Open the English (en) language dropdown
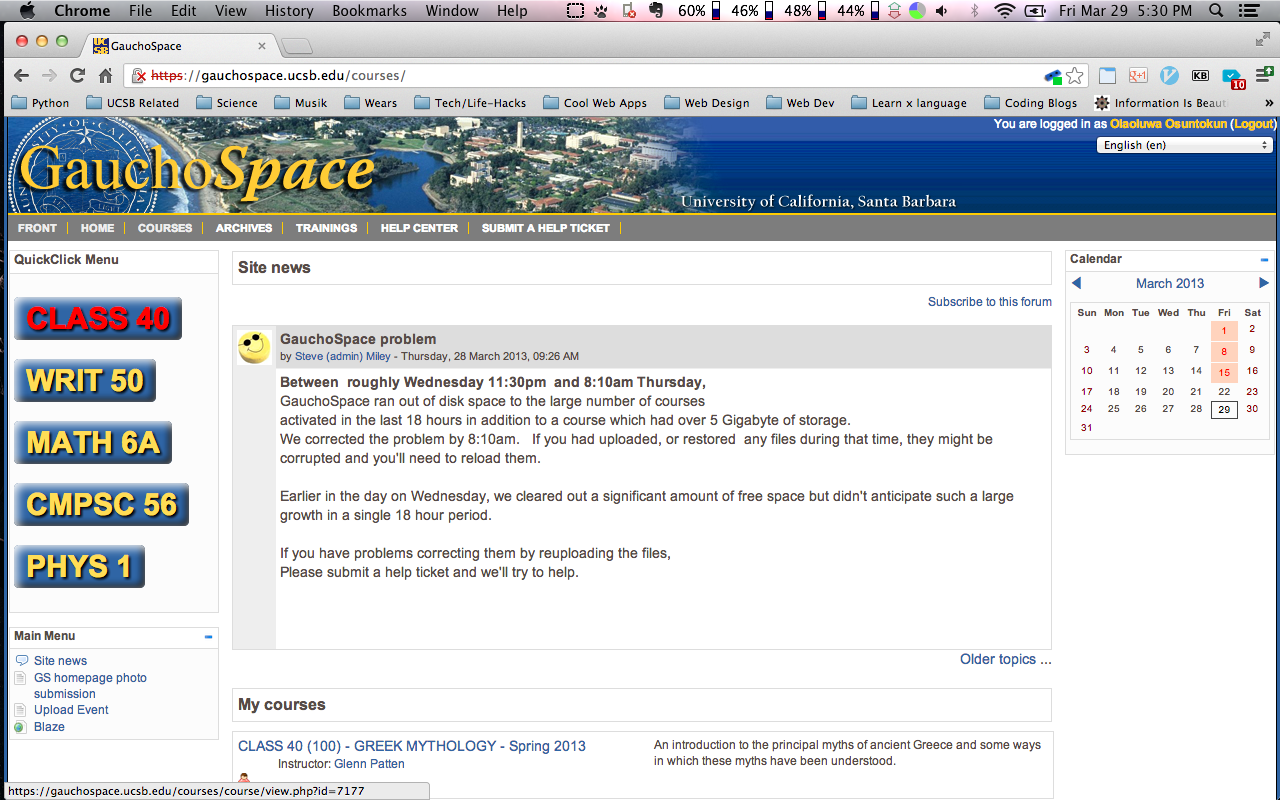This screenshot has width=1280, height=800. pos(1184,145)
